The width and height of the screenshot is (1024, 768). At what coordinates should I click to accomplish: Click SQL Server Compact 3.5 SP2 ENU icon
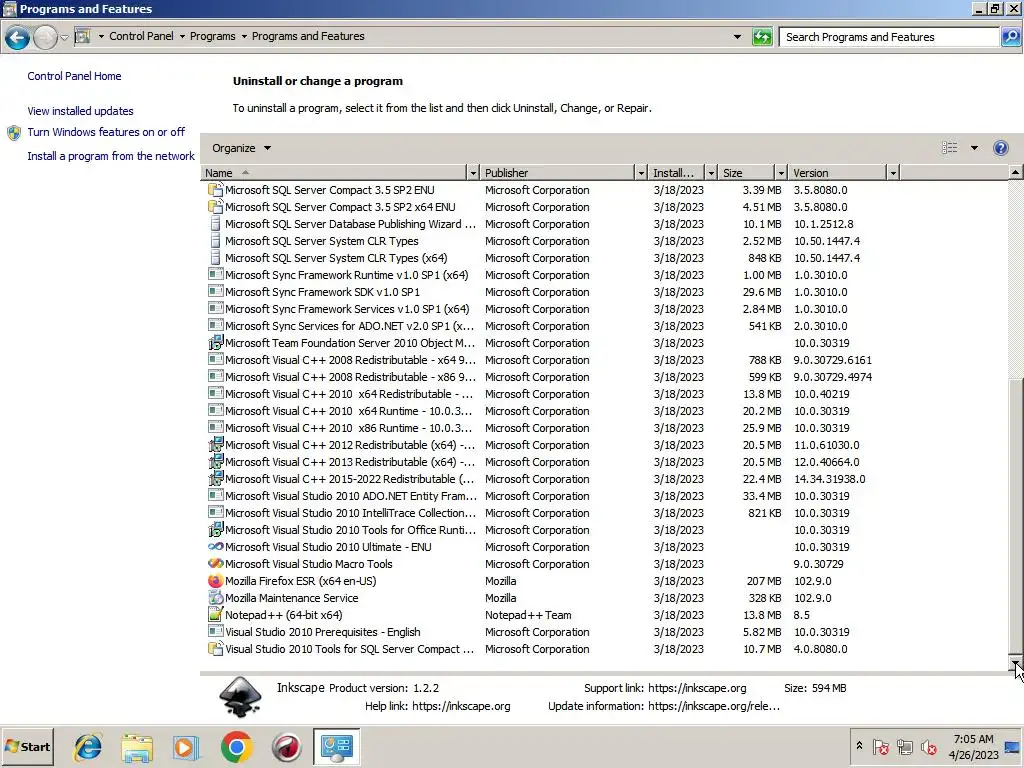pos(215,190)
